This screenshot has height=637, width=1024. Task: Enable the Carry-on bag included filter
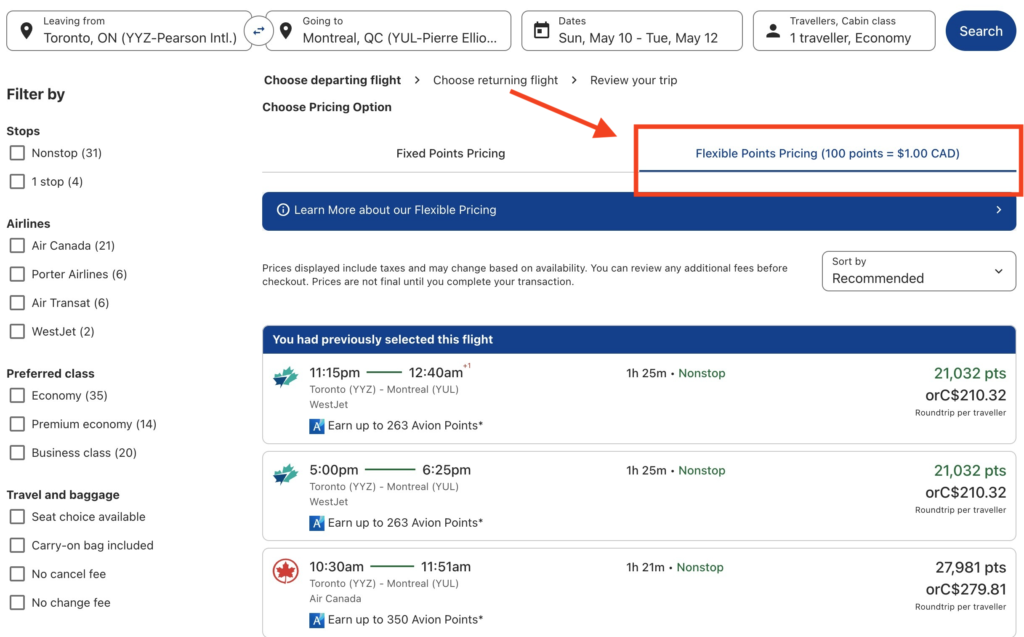[x=15, y=545]
